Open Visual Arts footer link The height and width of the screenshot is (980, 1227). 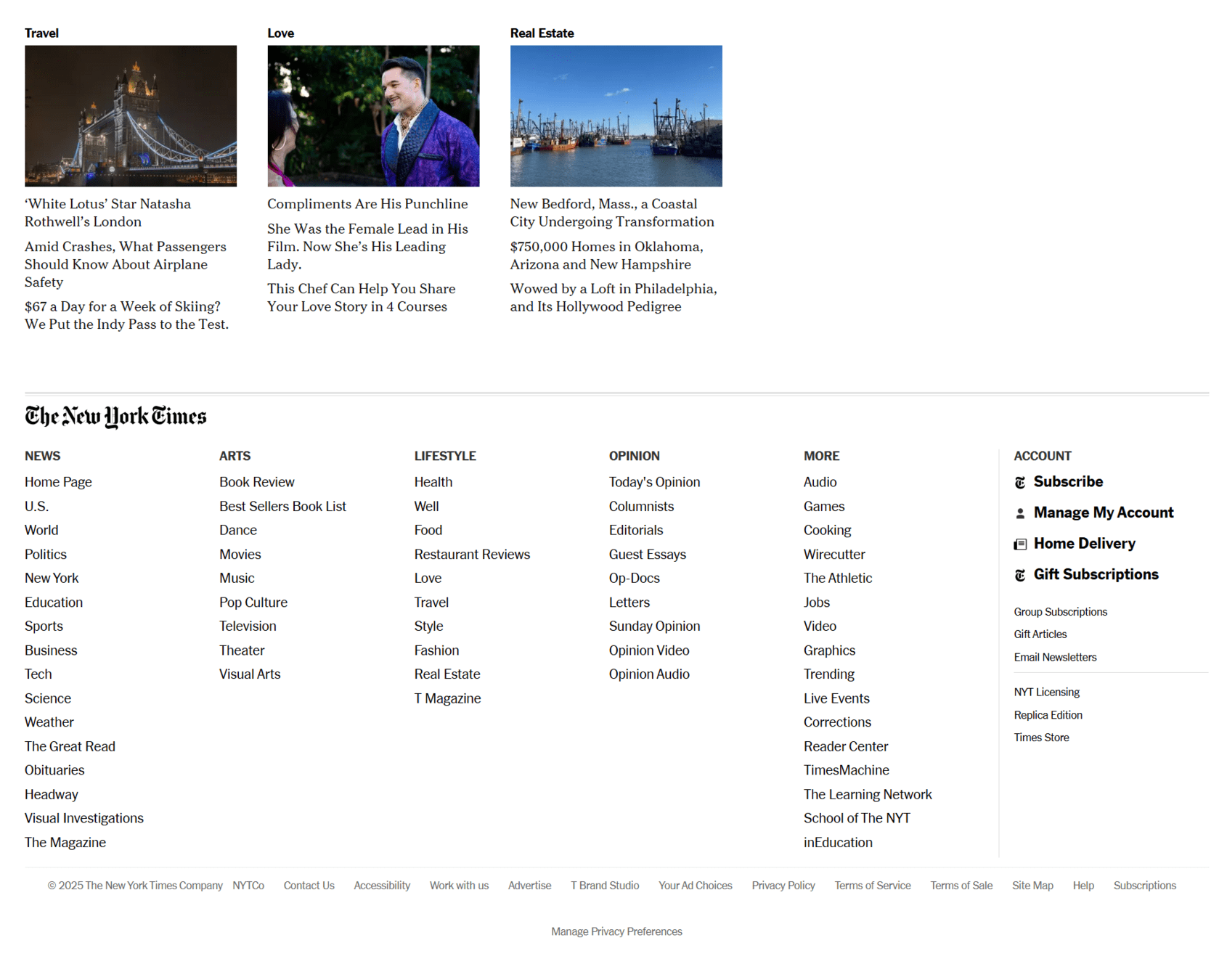click(250, 674)
